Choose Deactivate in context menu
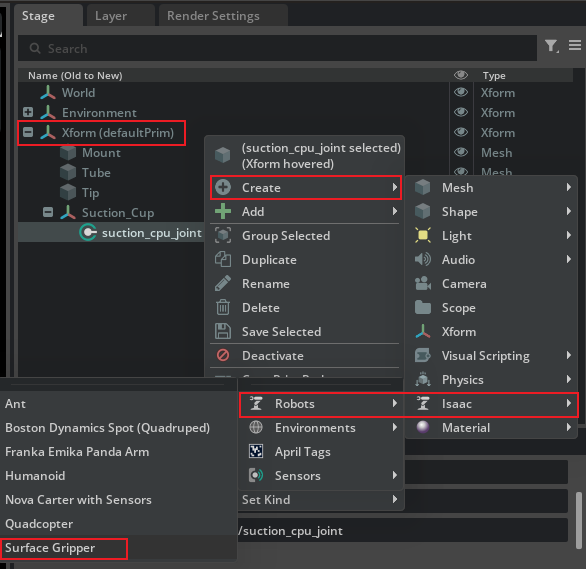586x569 pixels. (306, 356)
